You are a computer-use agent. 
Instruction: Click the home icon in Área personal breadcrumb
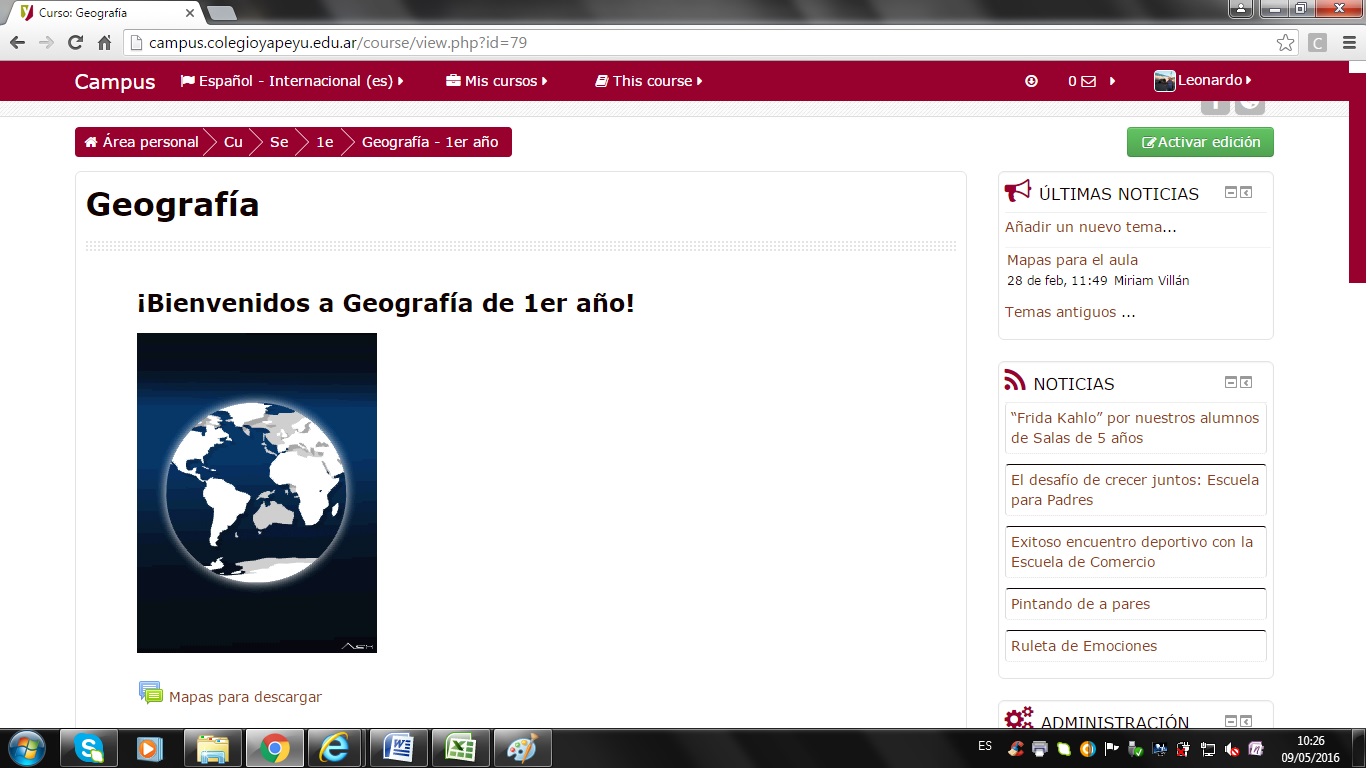(x=91, y=142)
